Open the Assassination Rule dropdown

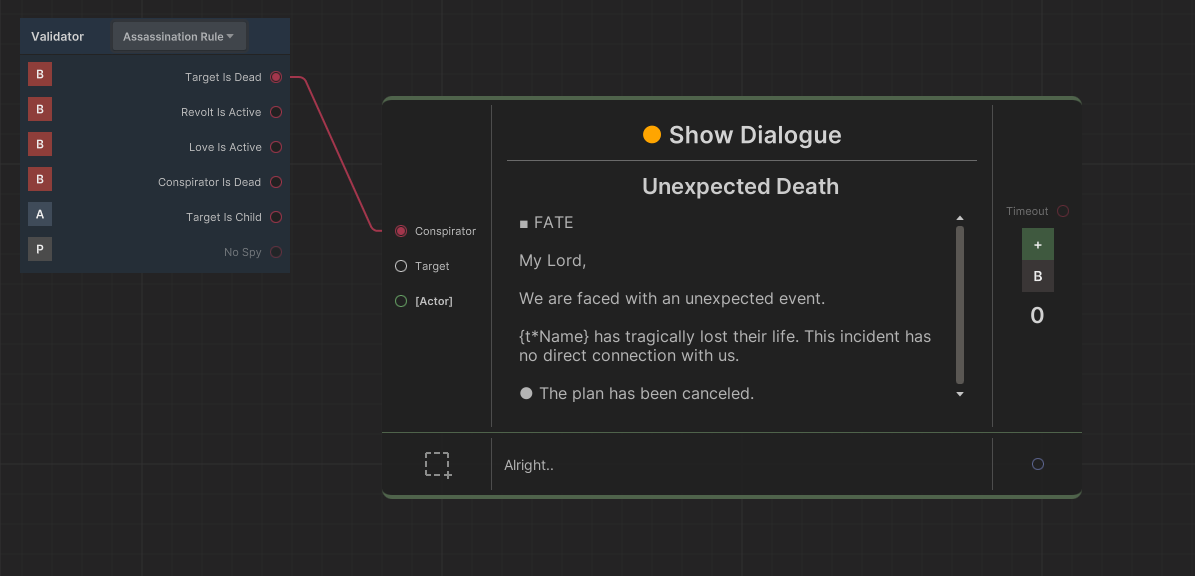tap(179, 37)
